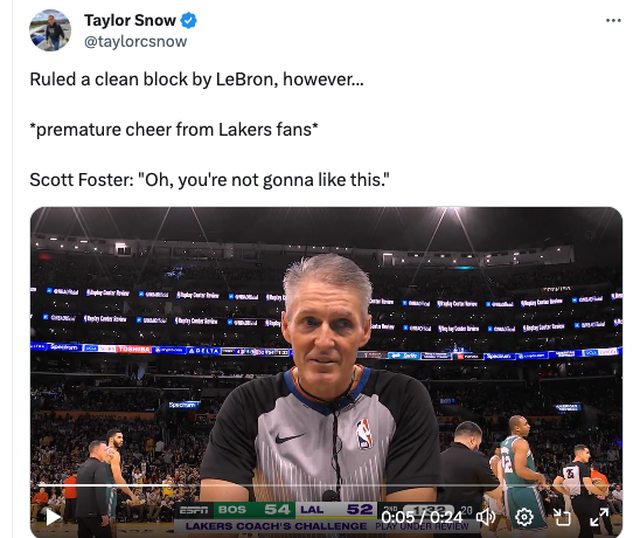The width and height of the screenshot is (640, 538).
Task: Click the Scott Foster quote text
Action: (208, 180)
